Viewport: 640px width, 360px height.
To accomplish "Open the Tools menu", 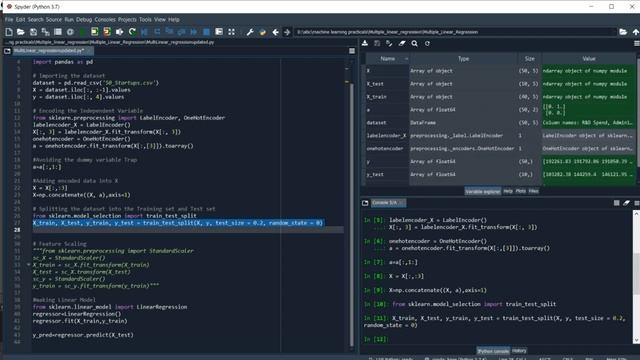I will click(145, 19).
